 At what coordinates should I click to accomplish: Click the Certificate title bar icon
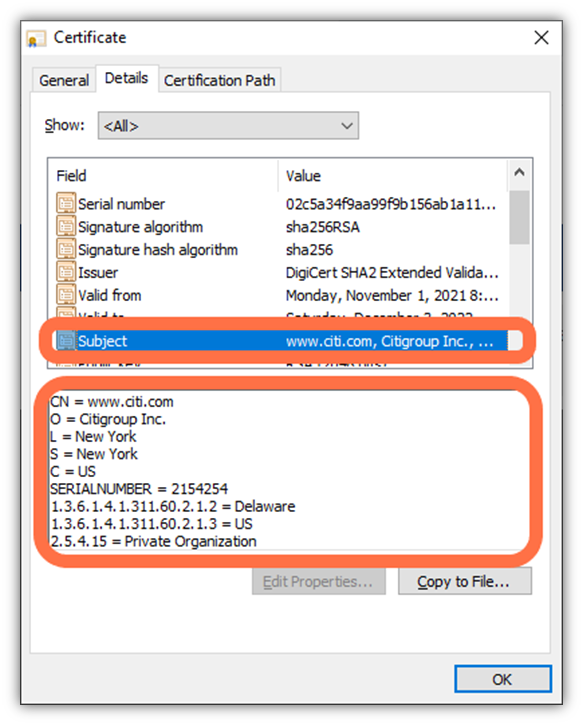coord(36,38)
